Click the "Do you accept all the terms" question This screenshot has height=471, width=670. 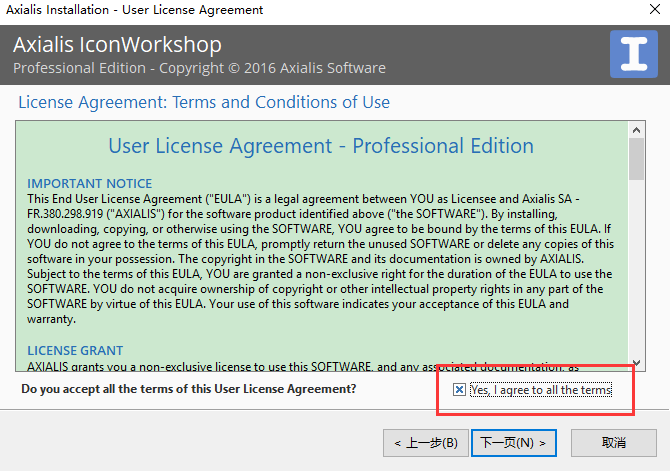coord(188,388)
